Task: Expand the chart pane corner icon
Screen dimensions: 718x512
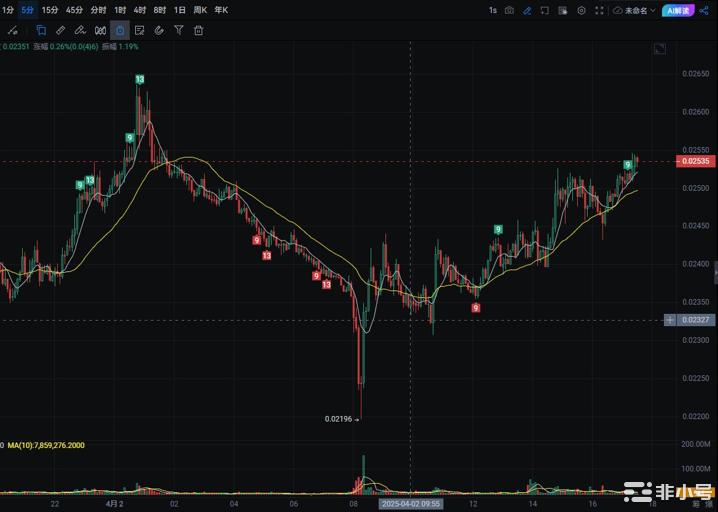Action: pos(659,49)
